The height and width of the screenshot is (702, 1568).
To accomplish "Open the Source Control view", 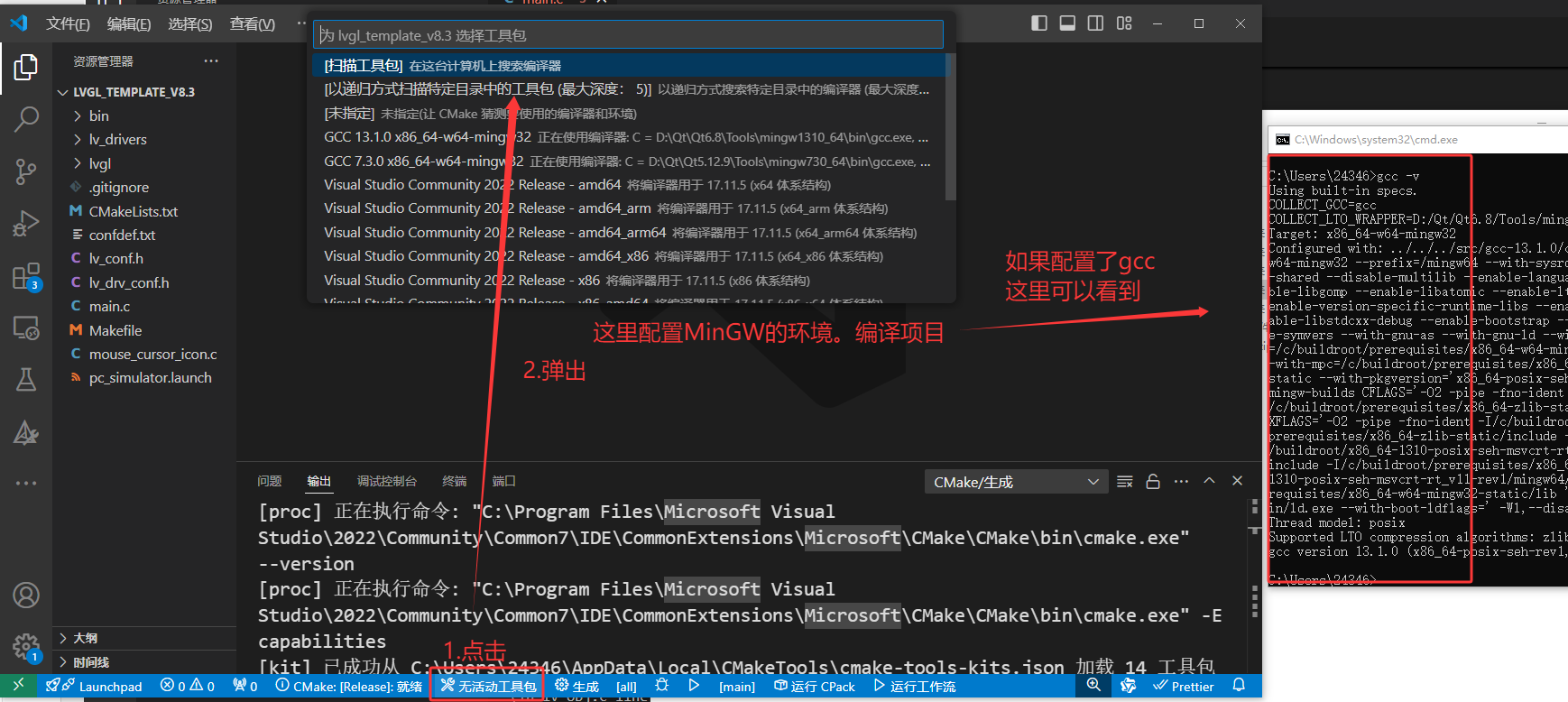I will (26, 171).
